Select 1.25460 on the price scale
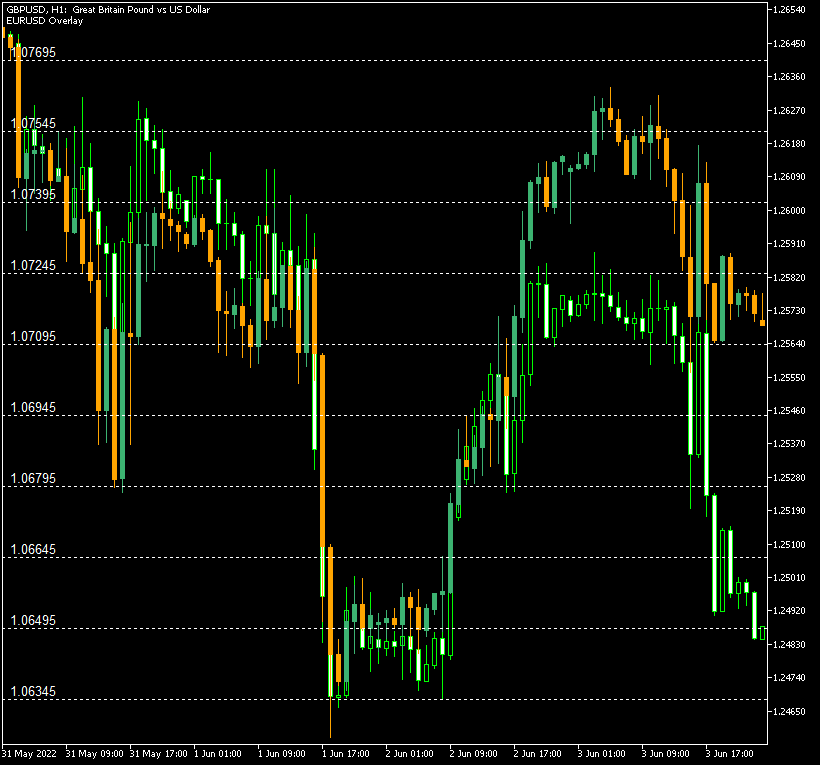 coord(791,411)
